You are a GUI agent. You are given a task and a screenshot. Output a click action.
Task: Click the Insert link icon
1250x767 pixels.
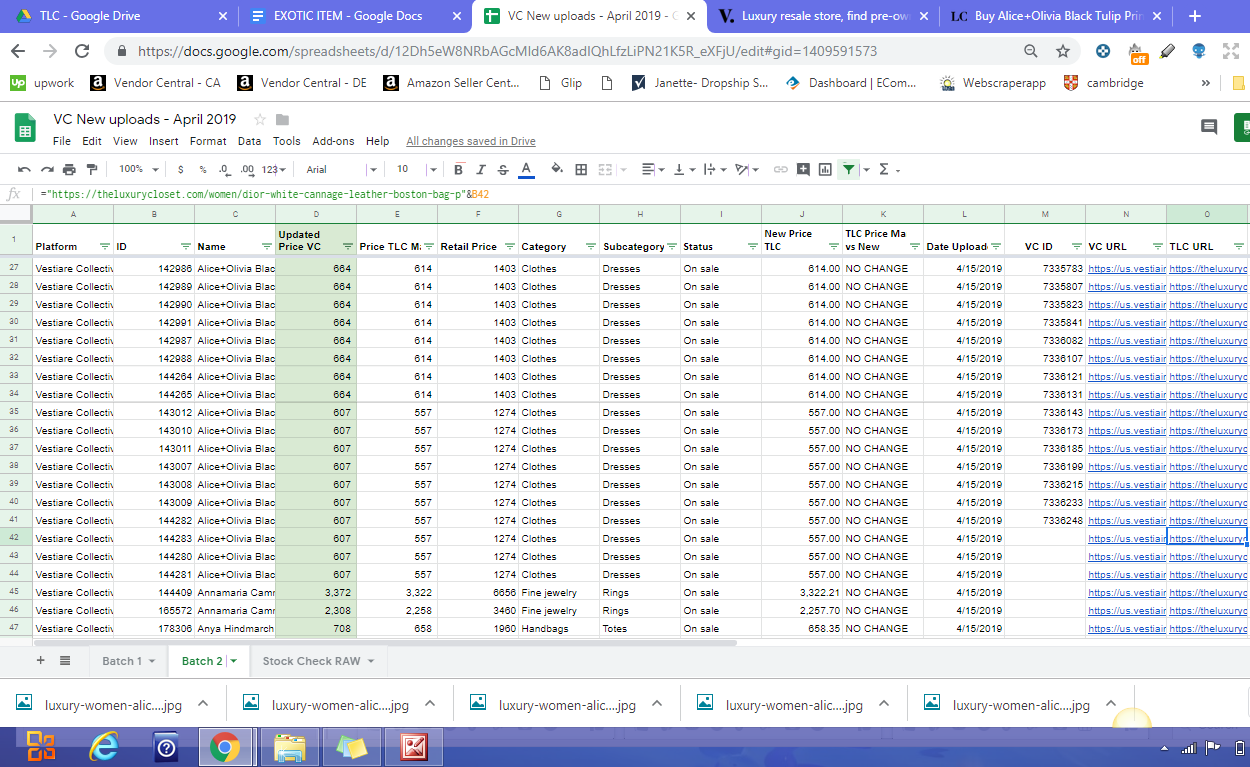coord(781,170)
